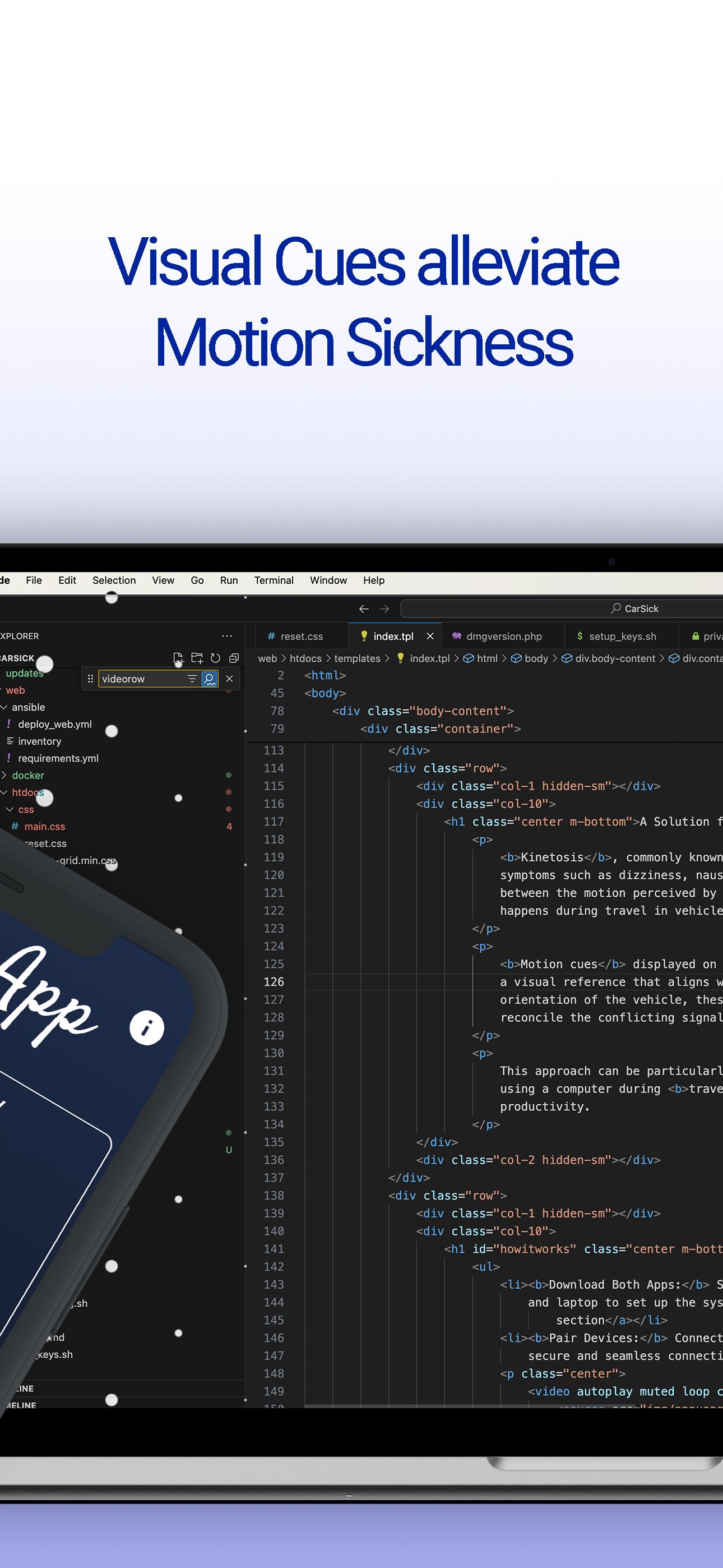
Task: Open reset.css in the explorer tree
Action: pos(45,843)
